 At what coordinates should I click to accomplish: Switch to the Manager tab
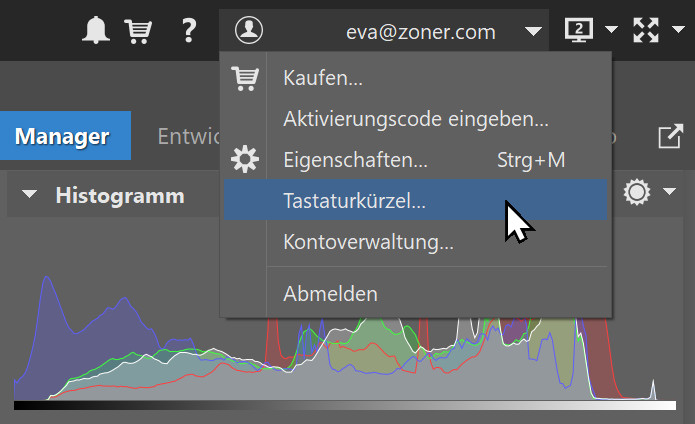click(x=62, y=137)
